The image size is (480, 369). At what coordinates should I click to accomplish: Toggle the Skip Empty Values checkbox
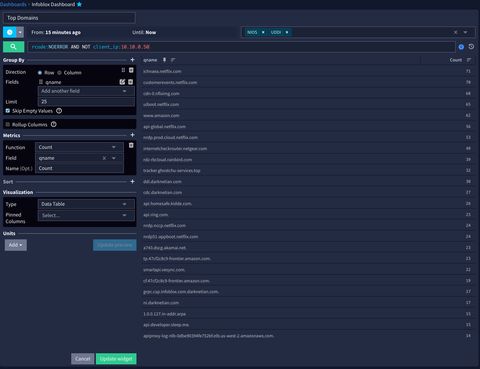(x=8, y=111)
